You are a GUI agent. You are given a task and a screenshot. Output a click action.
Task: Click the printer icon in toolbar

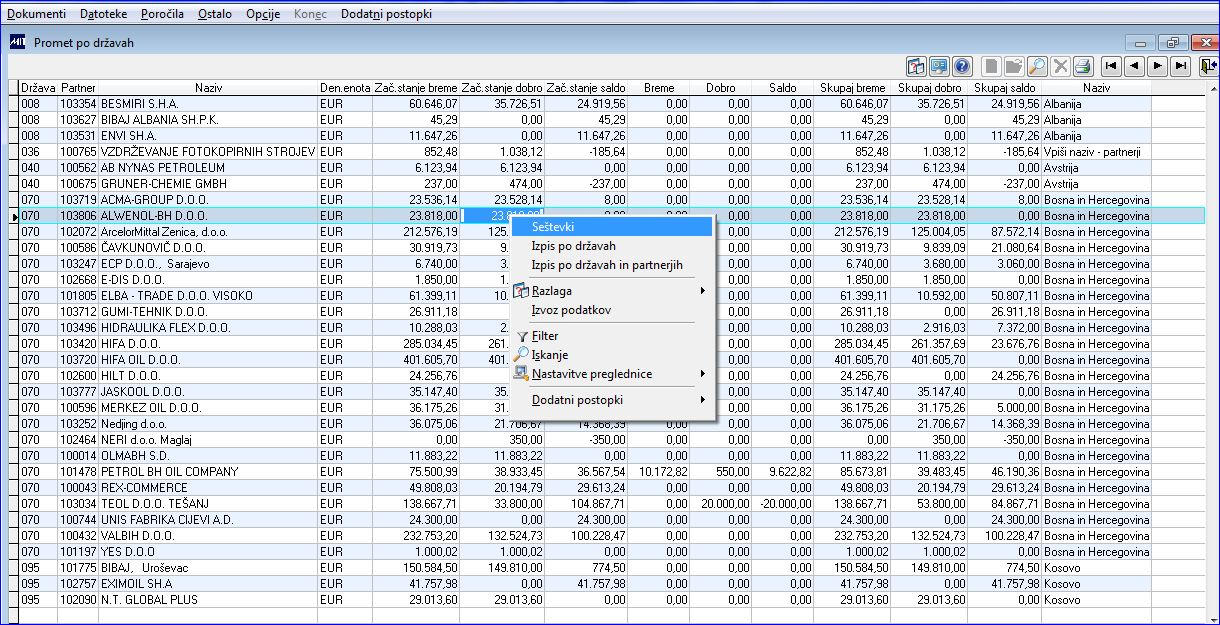coord(1082,66)
